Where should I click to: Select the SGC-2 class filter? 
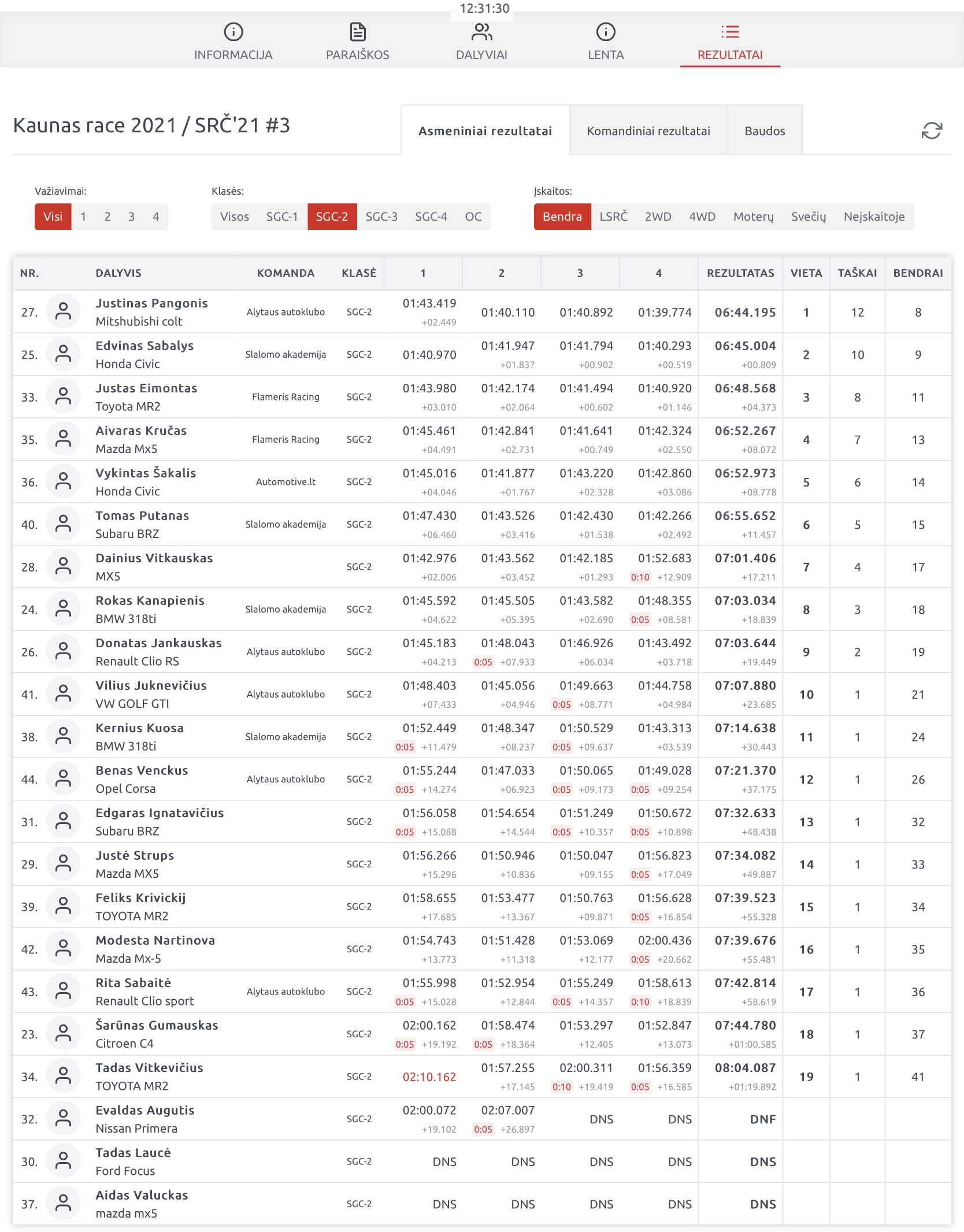pos(332,217)
